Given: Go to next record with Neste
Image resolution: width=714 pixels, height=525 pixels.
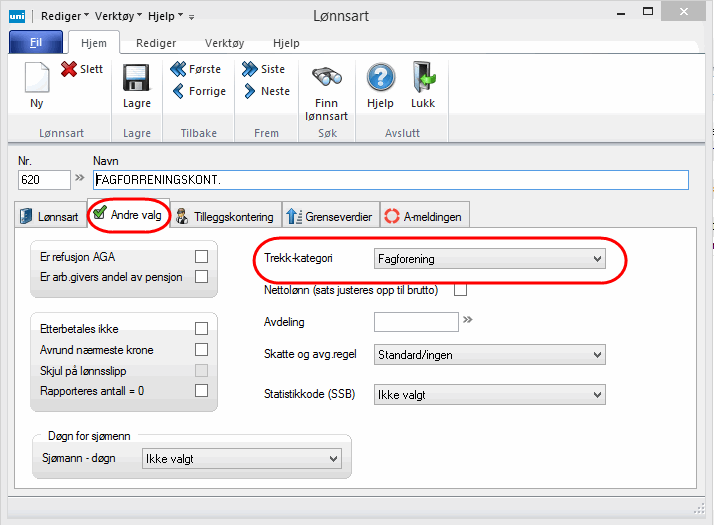Looking at the screenshot, I should point(263,91).
